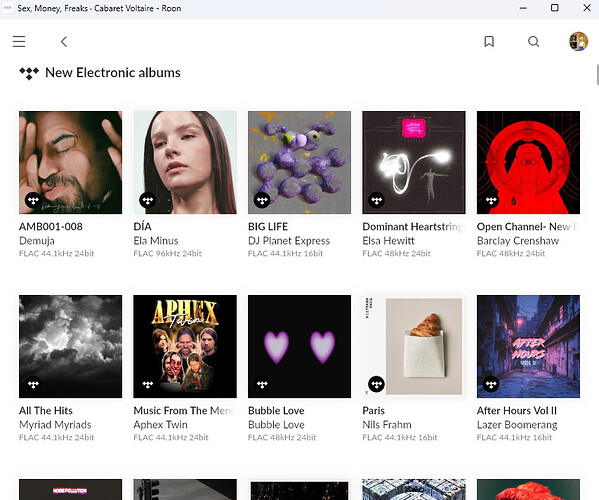Click the TIDAL logo beside the New Electronic albums heading

click(x=29, y=73)
